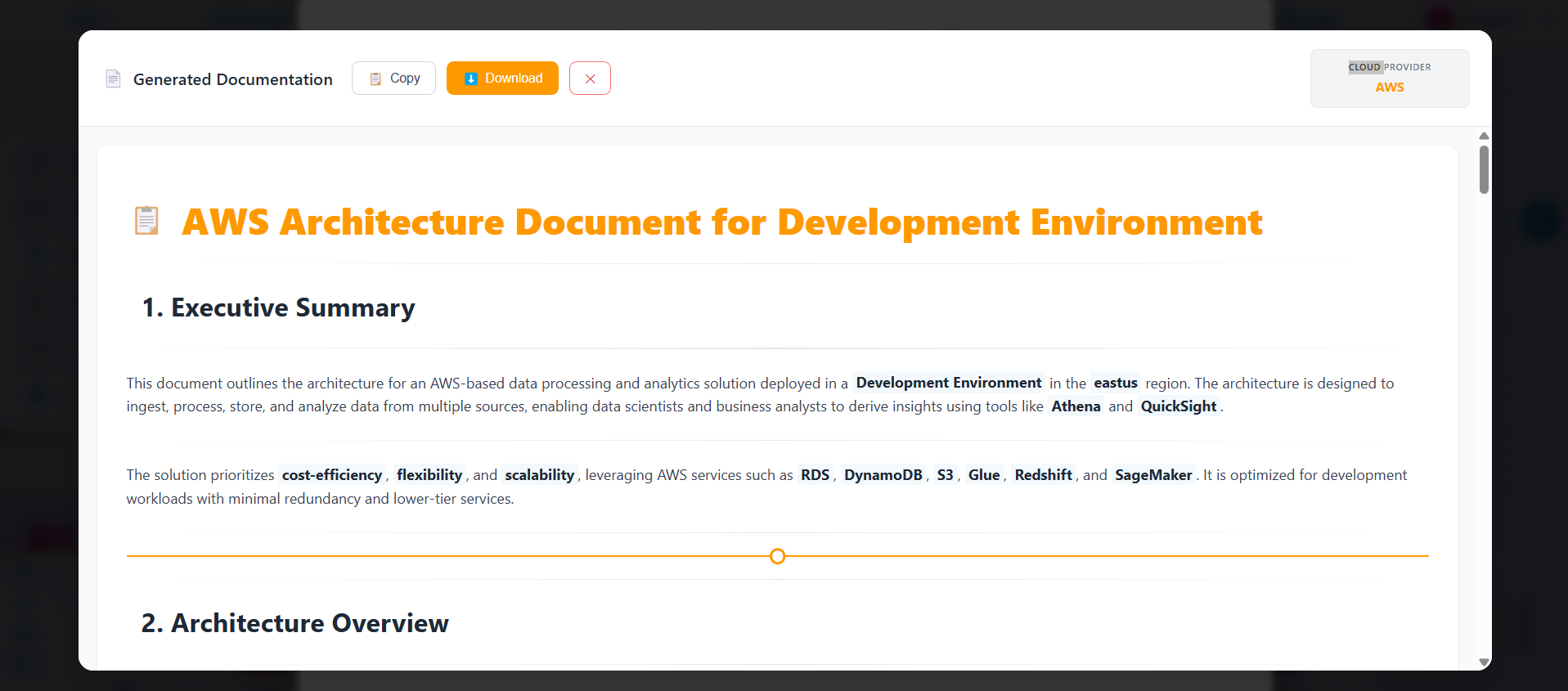1568x691 pixels.
Task: Click the clipboard icon before the AWS title
Action: coord(146,221)
